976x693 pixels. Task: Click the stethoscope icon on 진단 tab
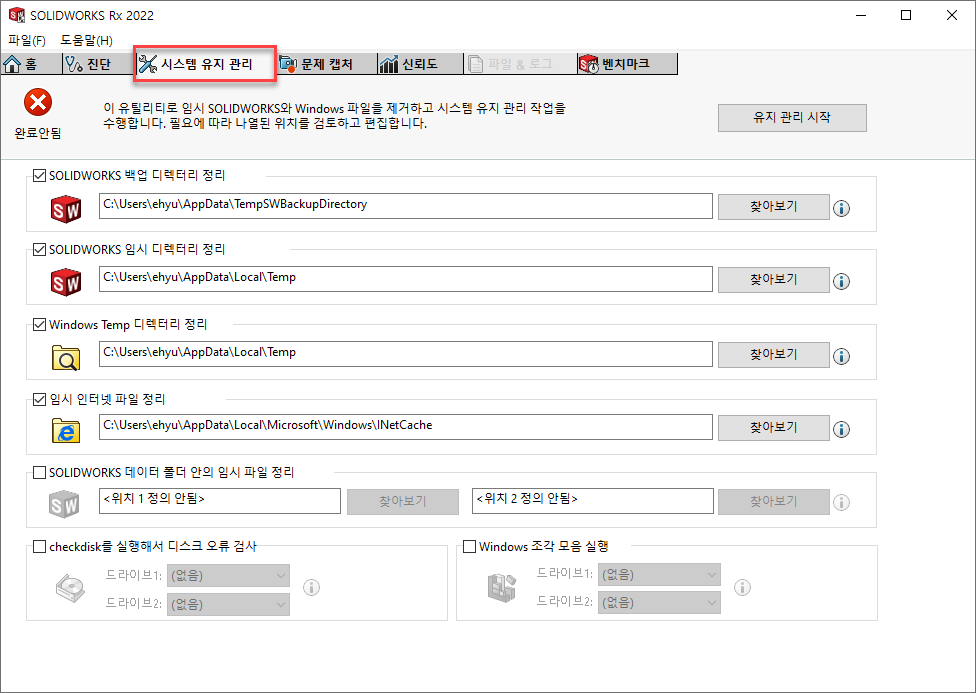[x=75, y=64]
